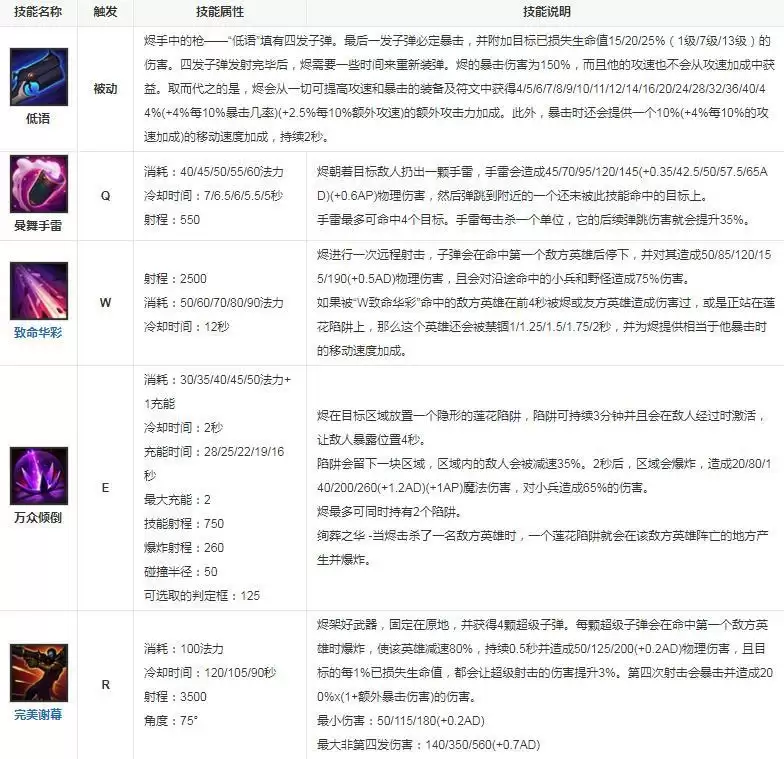Viewport: 784px width, 759px height.
Task: Click 冷却时间：12秒 text
Action: coord(186,326)
